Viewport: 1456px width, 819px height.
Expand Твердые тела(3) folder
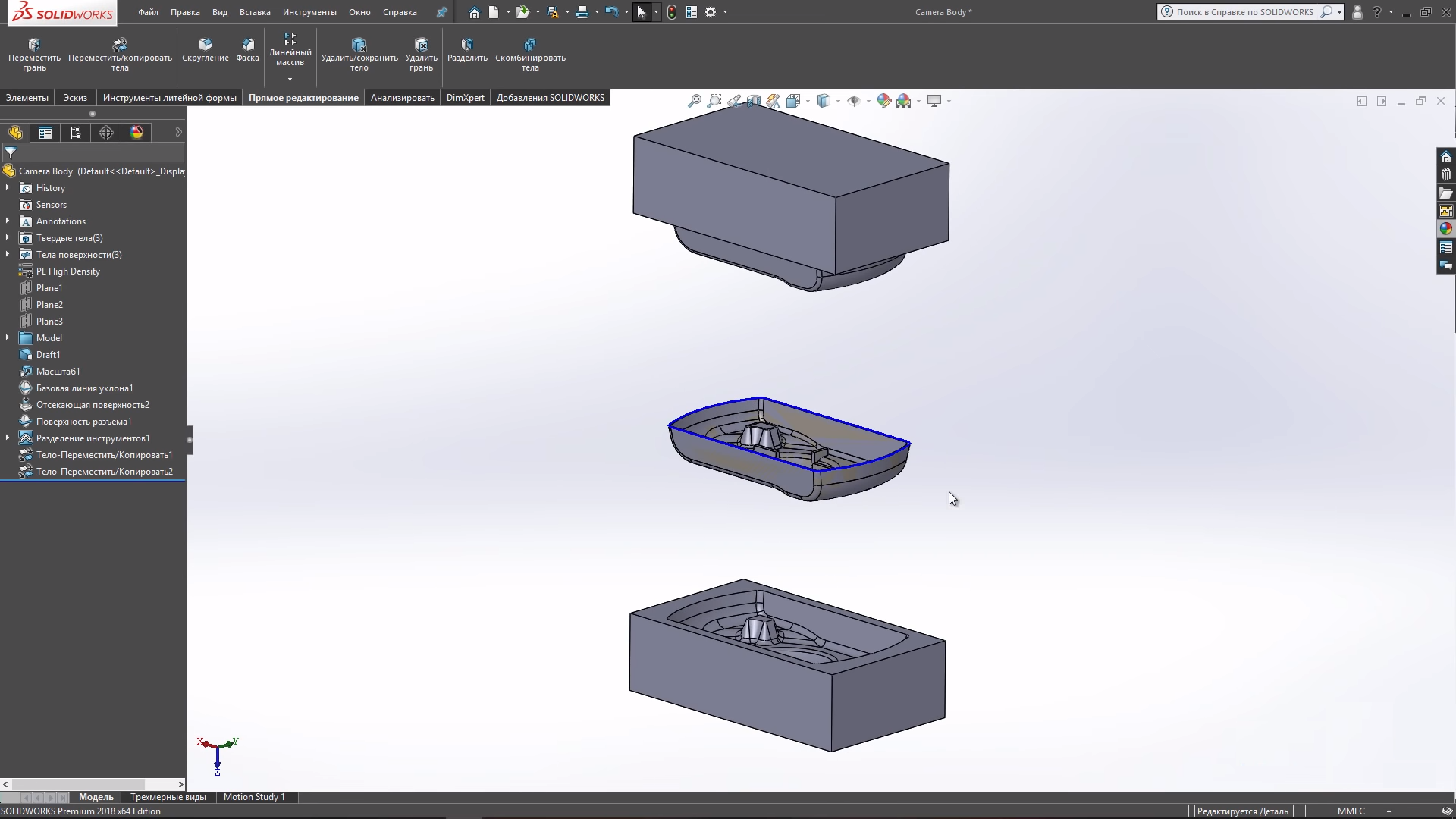coord(8,237)
